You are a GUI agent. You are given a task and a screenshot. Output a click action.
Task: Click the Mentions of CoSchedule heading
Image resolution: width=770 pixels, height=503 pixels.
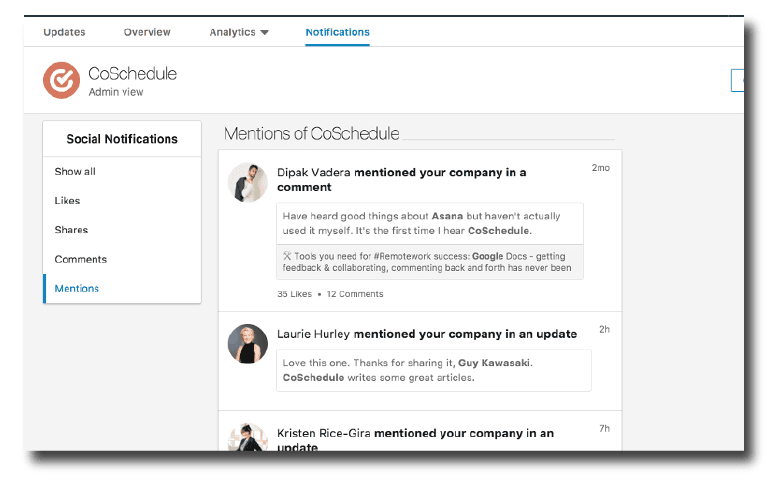(311, 134)
